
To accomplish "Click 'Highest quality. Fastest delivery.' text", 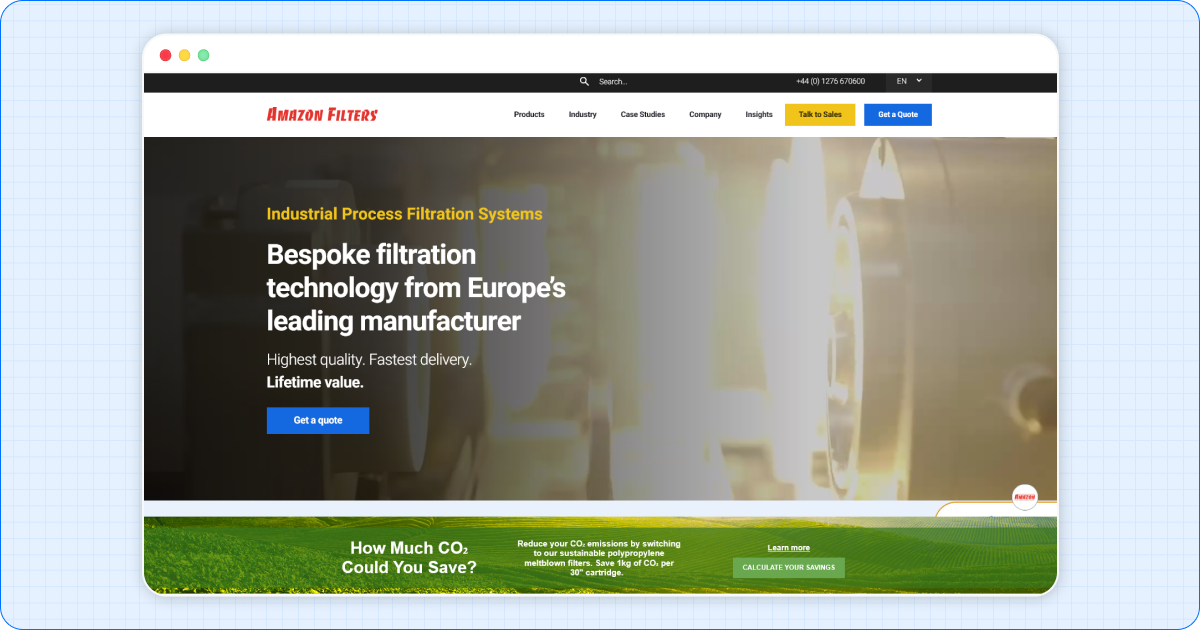I will pyautogui.click(x=369, y=359).
